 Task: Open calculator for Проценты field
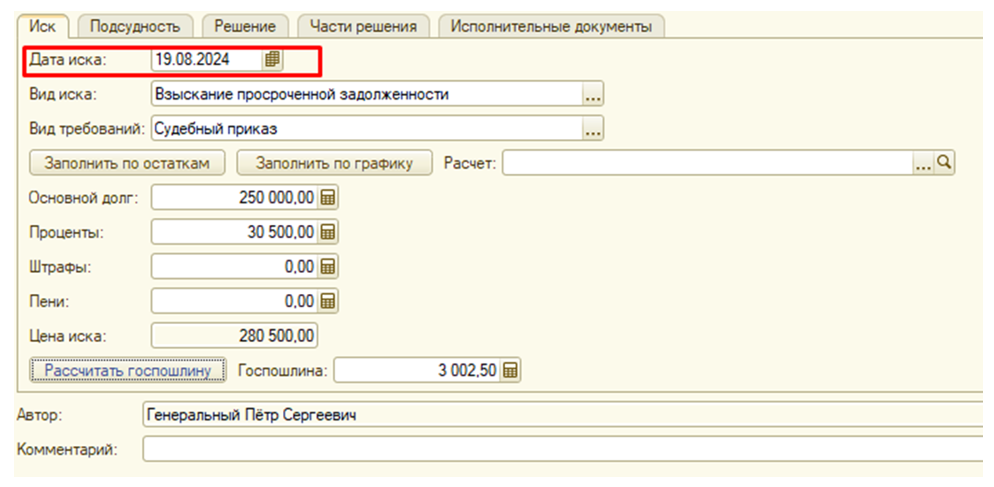coord(328,233)
